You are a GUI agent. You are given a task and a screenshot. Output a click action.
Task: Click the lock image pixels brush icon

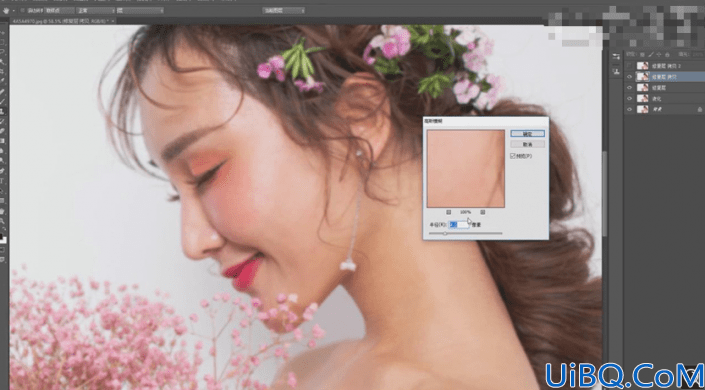[651, 54]
